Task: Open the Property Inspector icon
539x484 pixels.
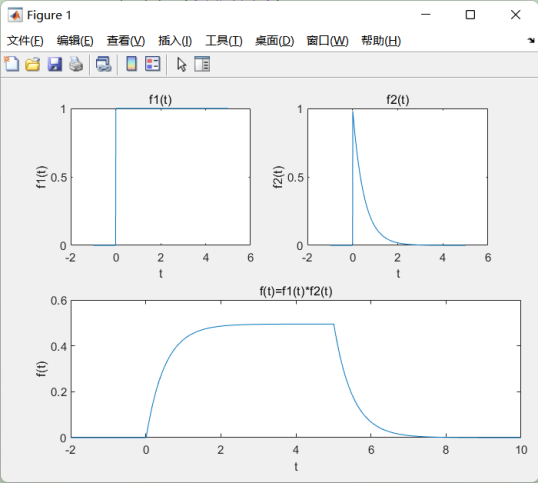Action: click(x=202, y=64)
